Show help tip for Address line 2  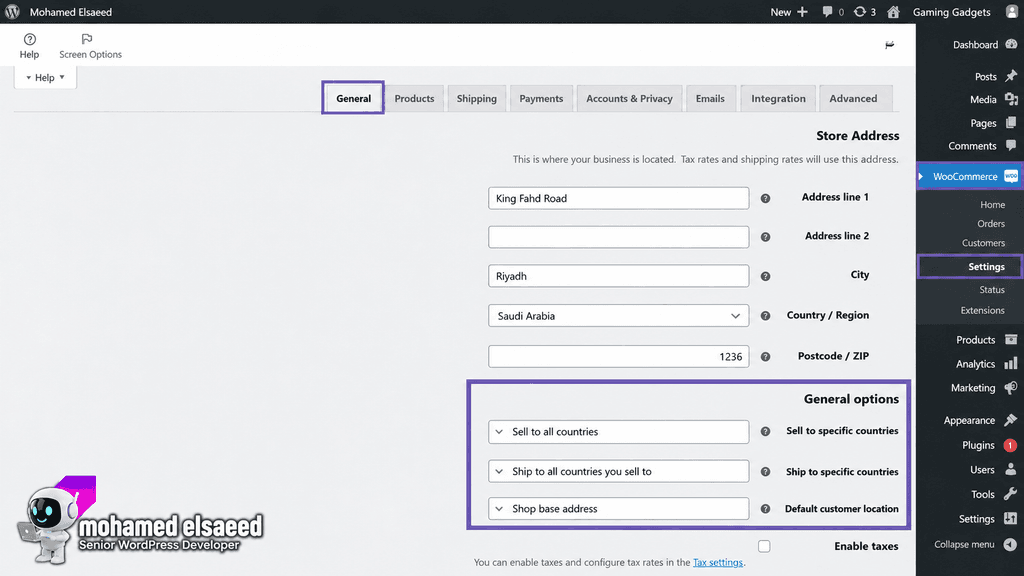pyautogui.click(x=765, y=237)
